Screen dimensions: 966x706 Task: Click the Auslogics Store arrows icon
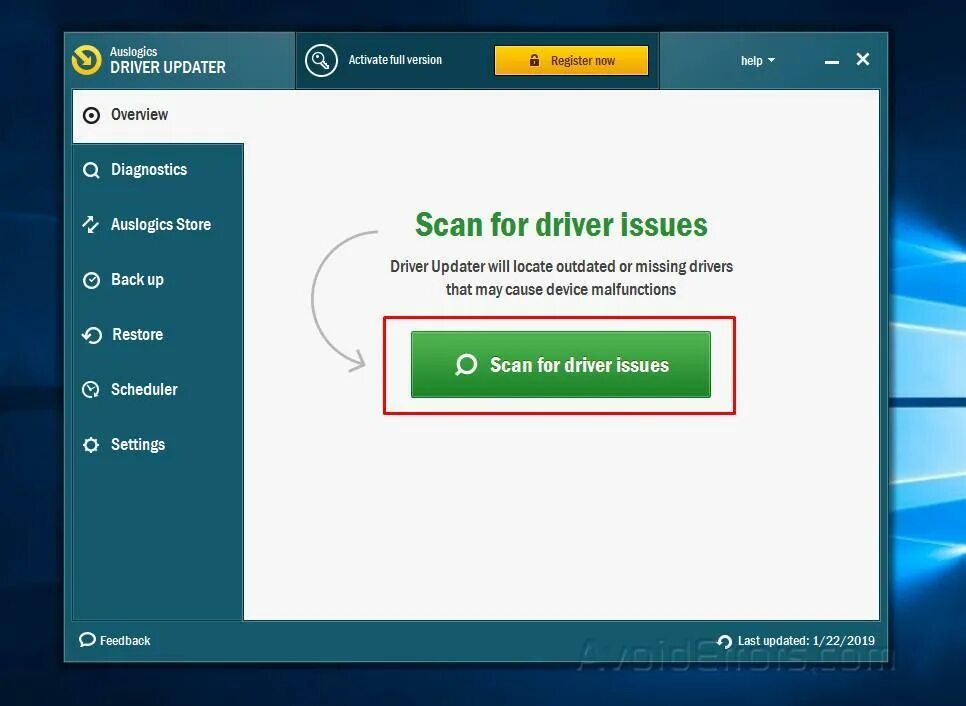pyautogui.click(x=91, y=225)
